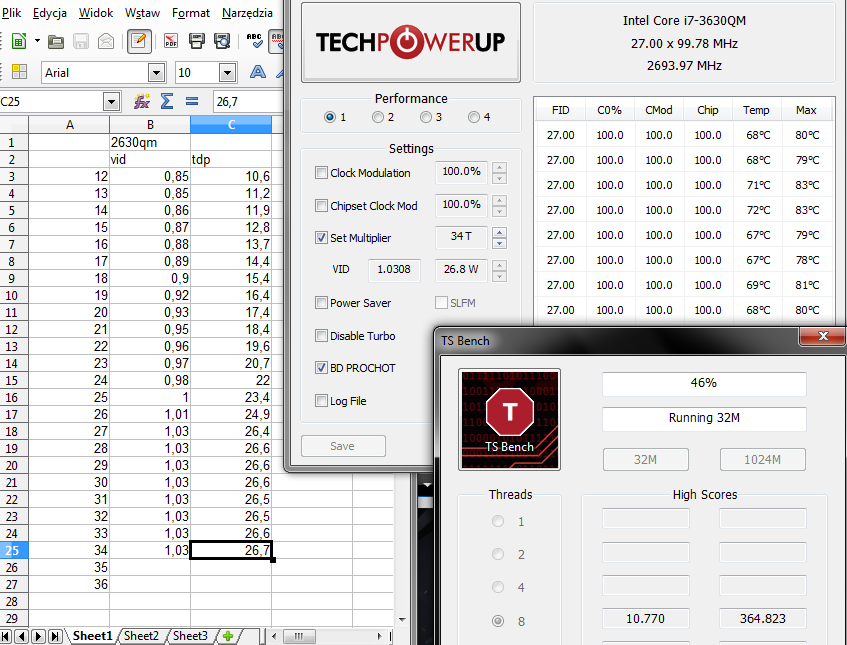Click the Print File Directly icon
847x645 pixels.
coord(197,41)
